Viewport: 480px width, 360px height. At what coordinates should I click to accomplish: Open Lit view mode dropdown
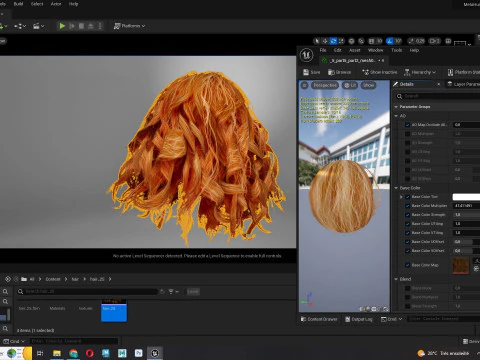tap(350, 85)
